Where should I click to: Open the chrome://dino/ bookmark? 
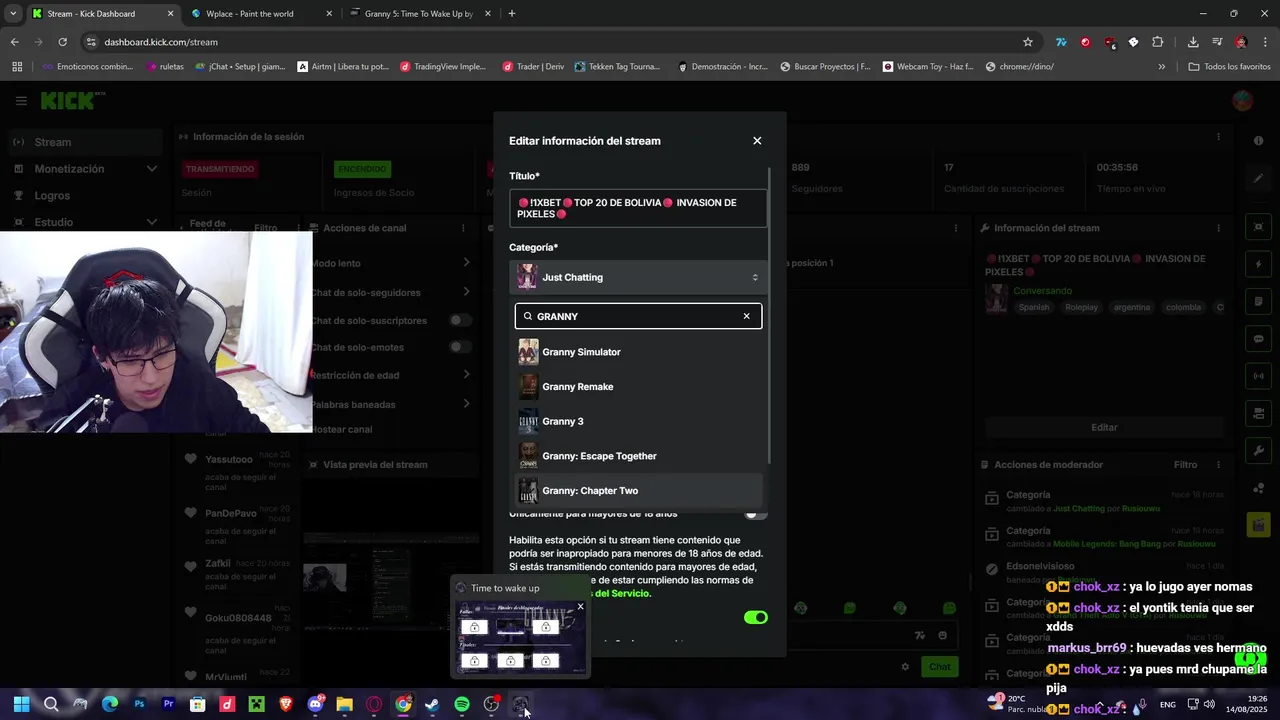coord(1019,67)
